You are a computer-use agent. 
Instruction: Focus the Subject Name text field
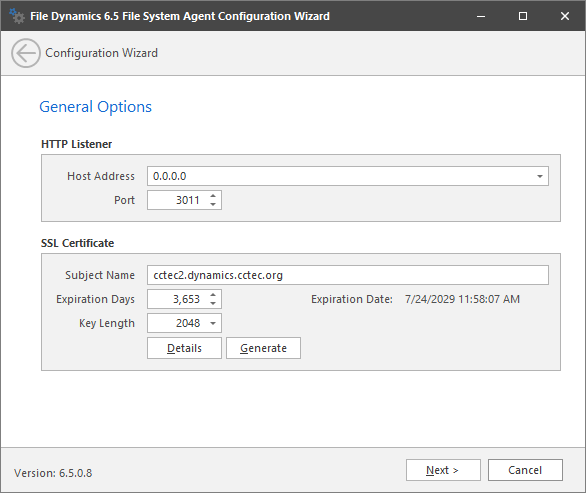click(x=348, y=275)
